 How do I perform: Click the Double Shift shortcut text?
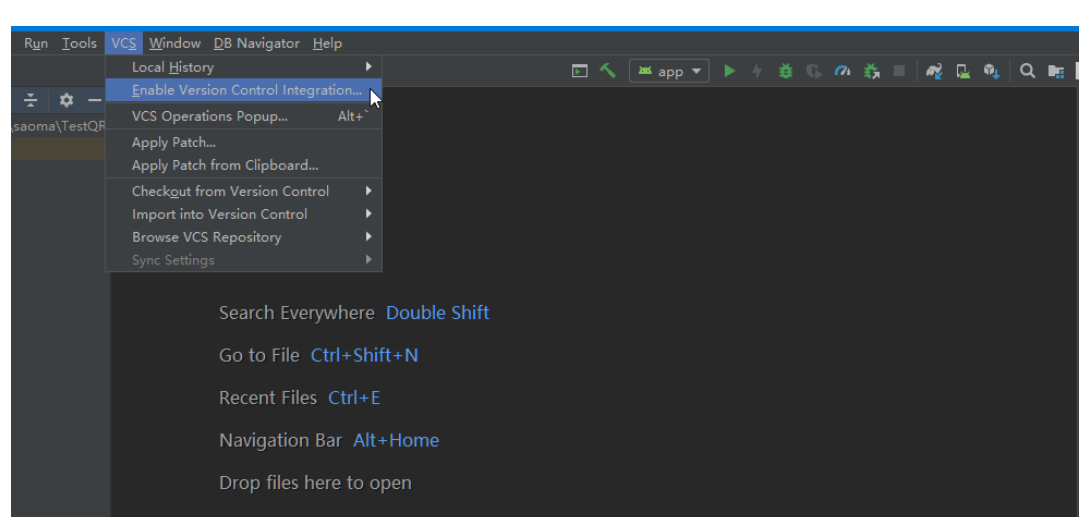(x=438, y=313)
